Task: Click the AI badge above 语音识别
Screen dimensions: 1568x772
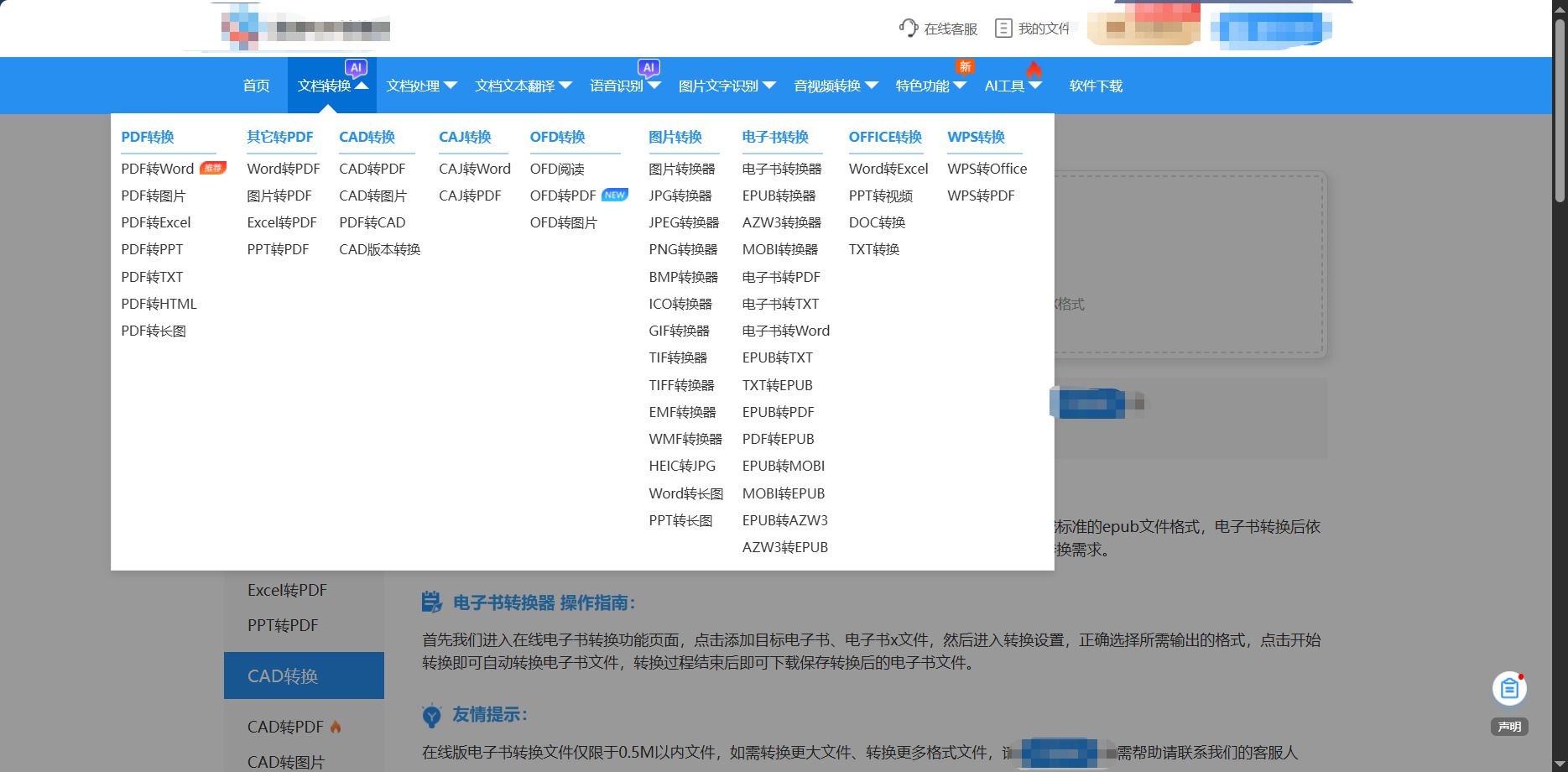Action: (649, 68)
